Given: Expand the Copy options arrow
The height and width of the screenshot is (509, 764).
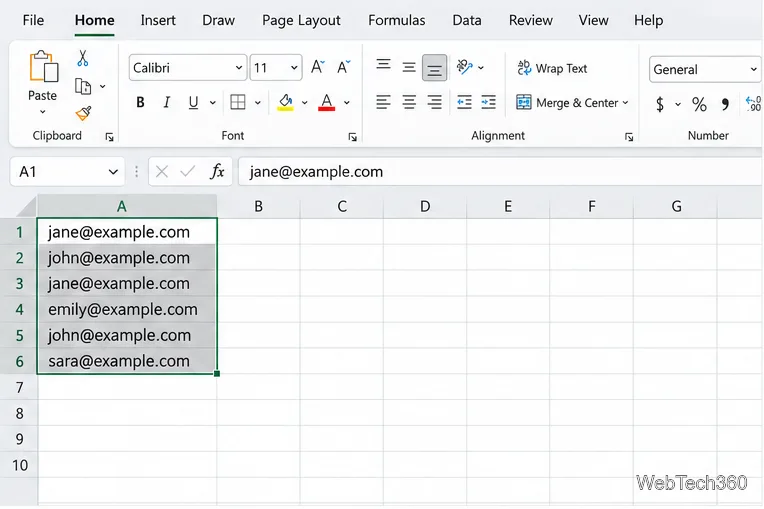Looking at the screenshot, I should 103,87.
